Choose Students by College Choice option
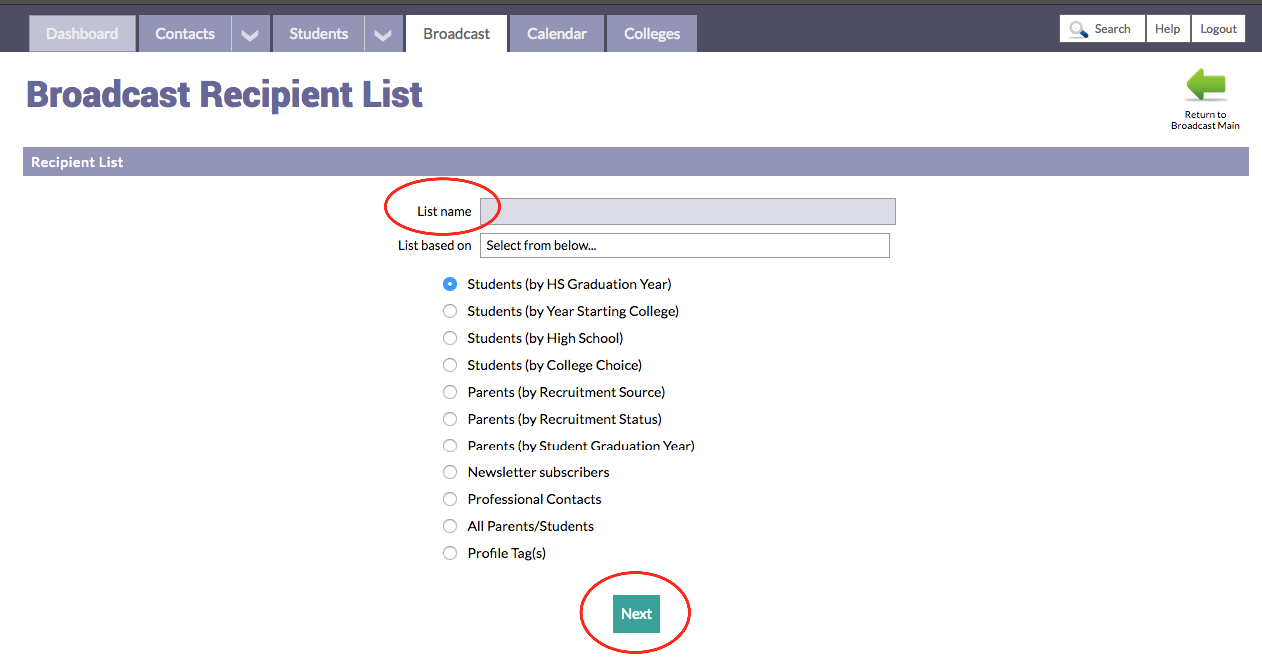Viewport: 1262px width, 666px height. (x=450, y=365)
